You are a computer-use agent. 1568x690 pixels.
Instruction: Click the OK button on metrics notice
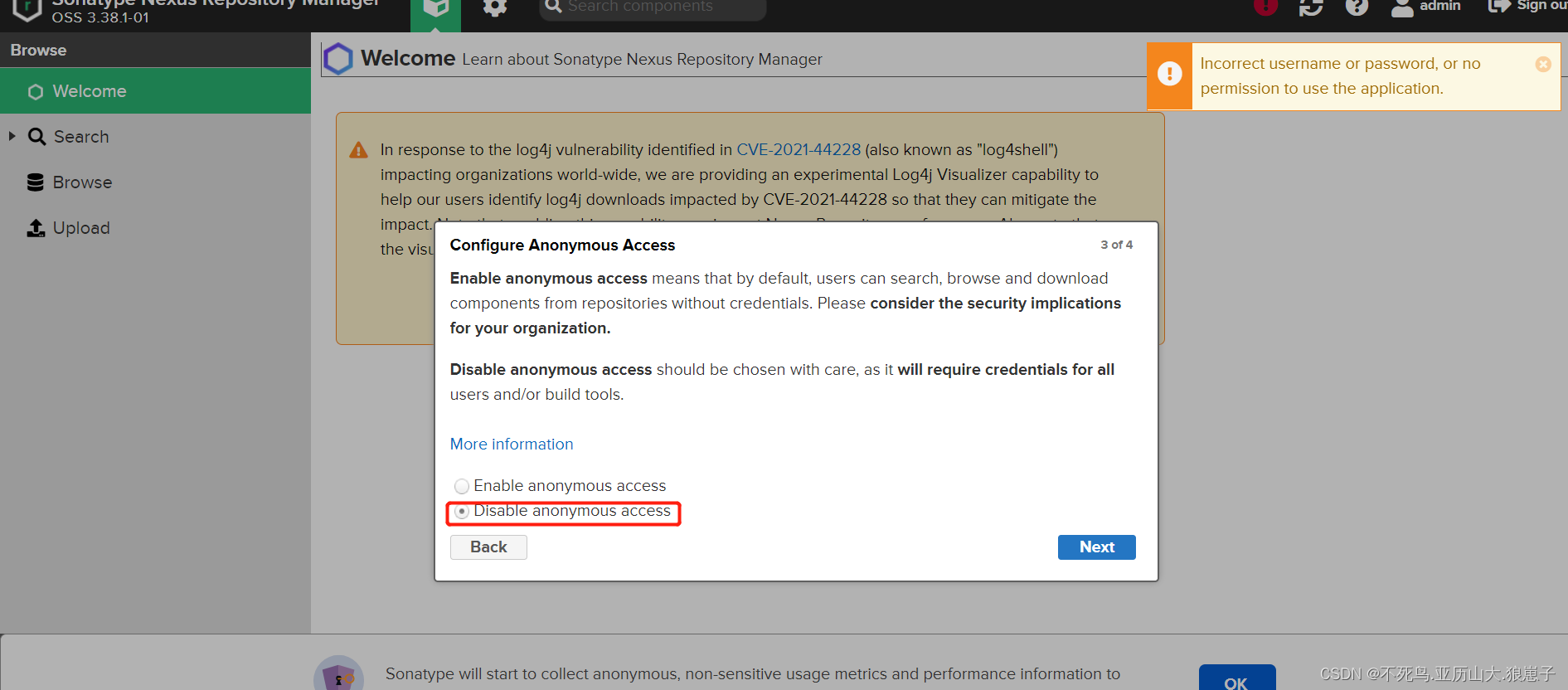click(x=1236, y=678)
